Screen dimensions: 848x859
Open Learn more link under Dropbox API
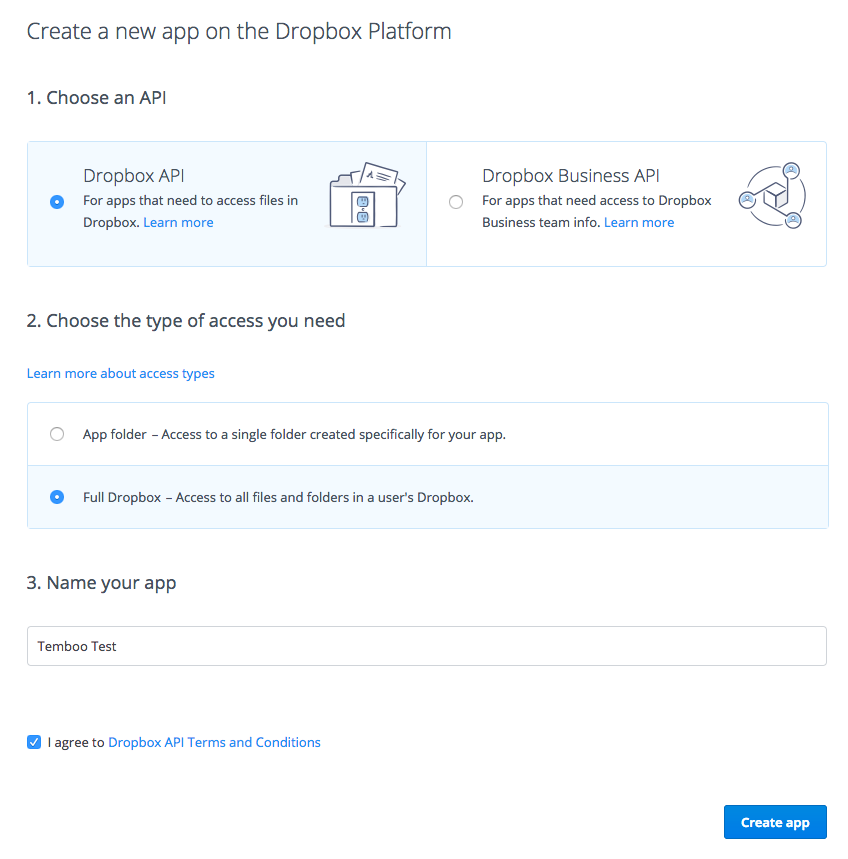[x=178, y=222]
